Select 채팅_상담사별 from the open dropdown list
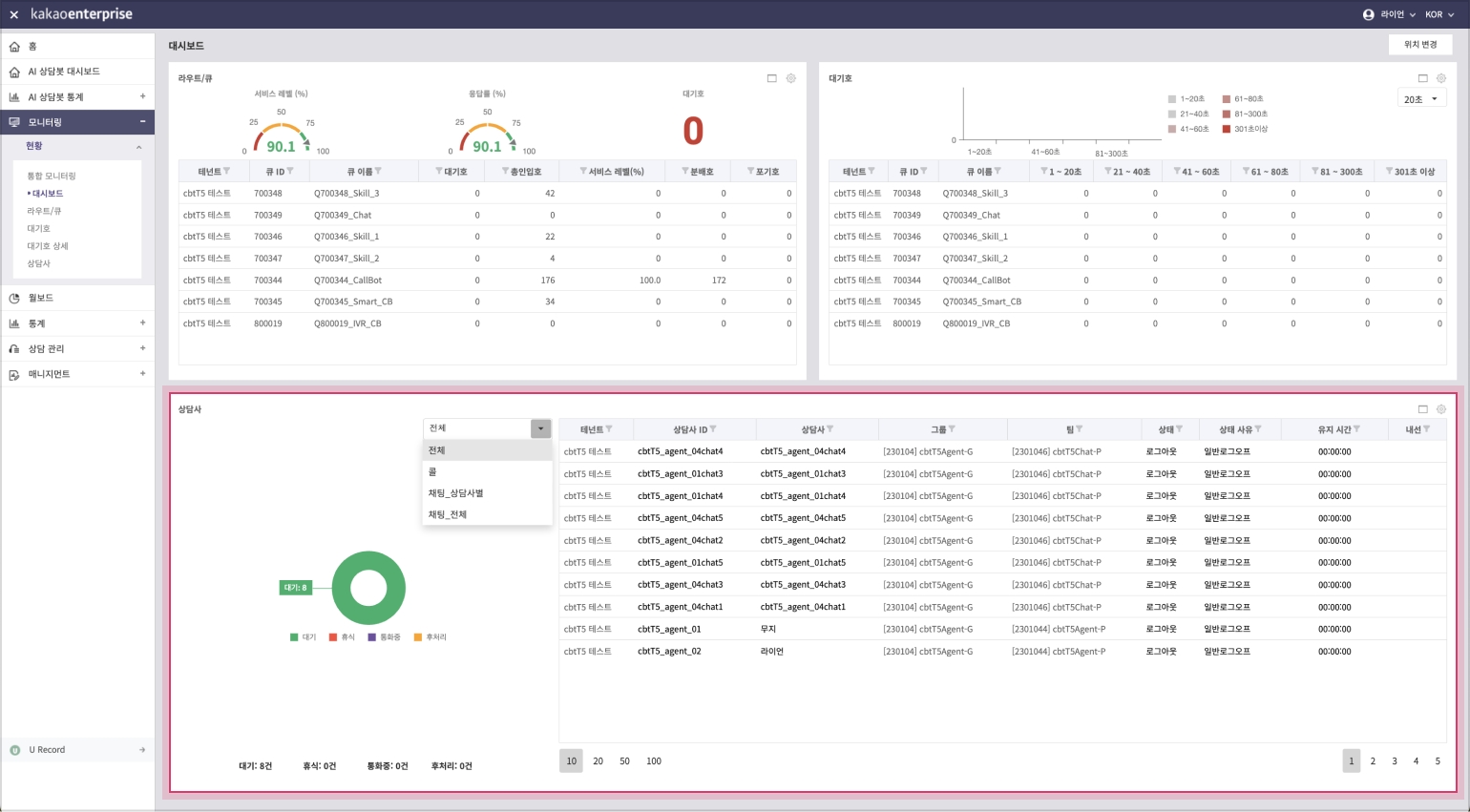 click(x=455, y=493)
